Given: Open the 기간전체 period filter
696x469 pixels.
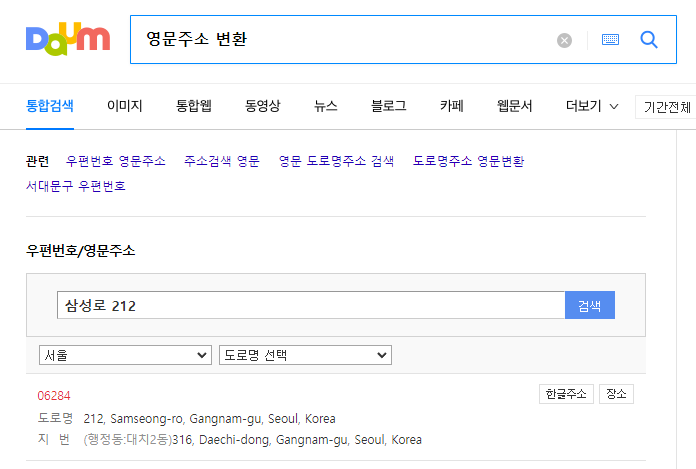Looking at the screenshot, I should point(666,107).
